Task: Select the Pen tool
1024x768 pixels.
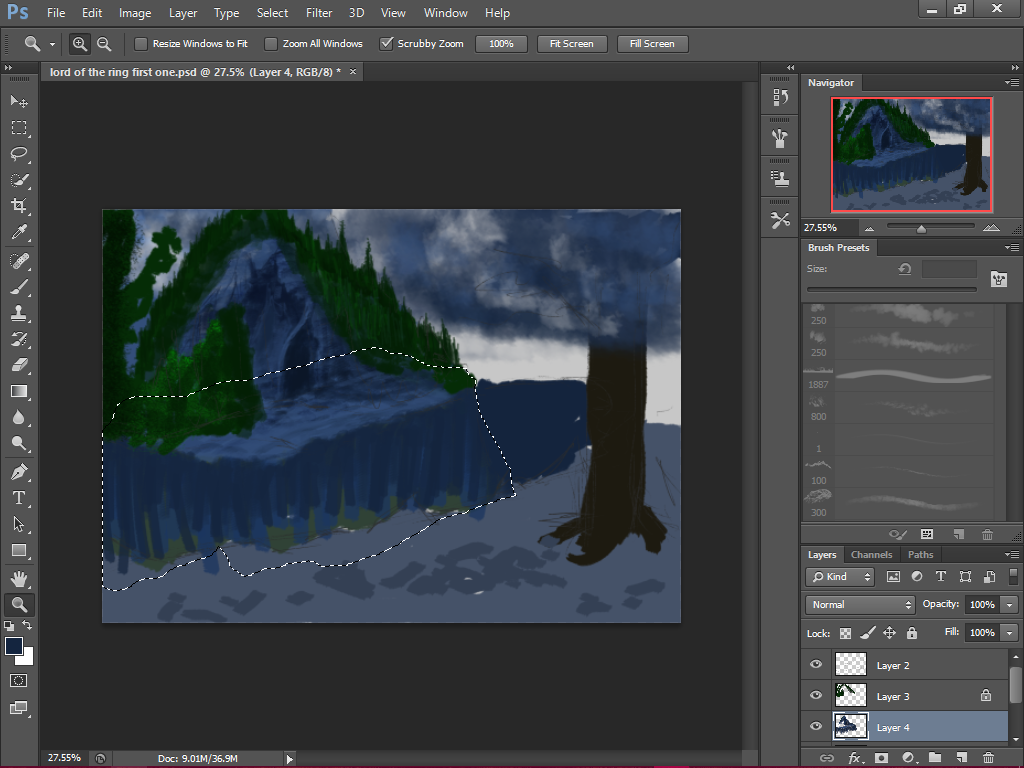Action: pos(19,472)
